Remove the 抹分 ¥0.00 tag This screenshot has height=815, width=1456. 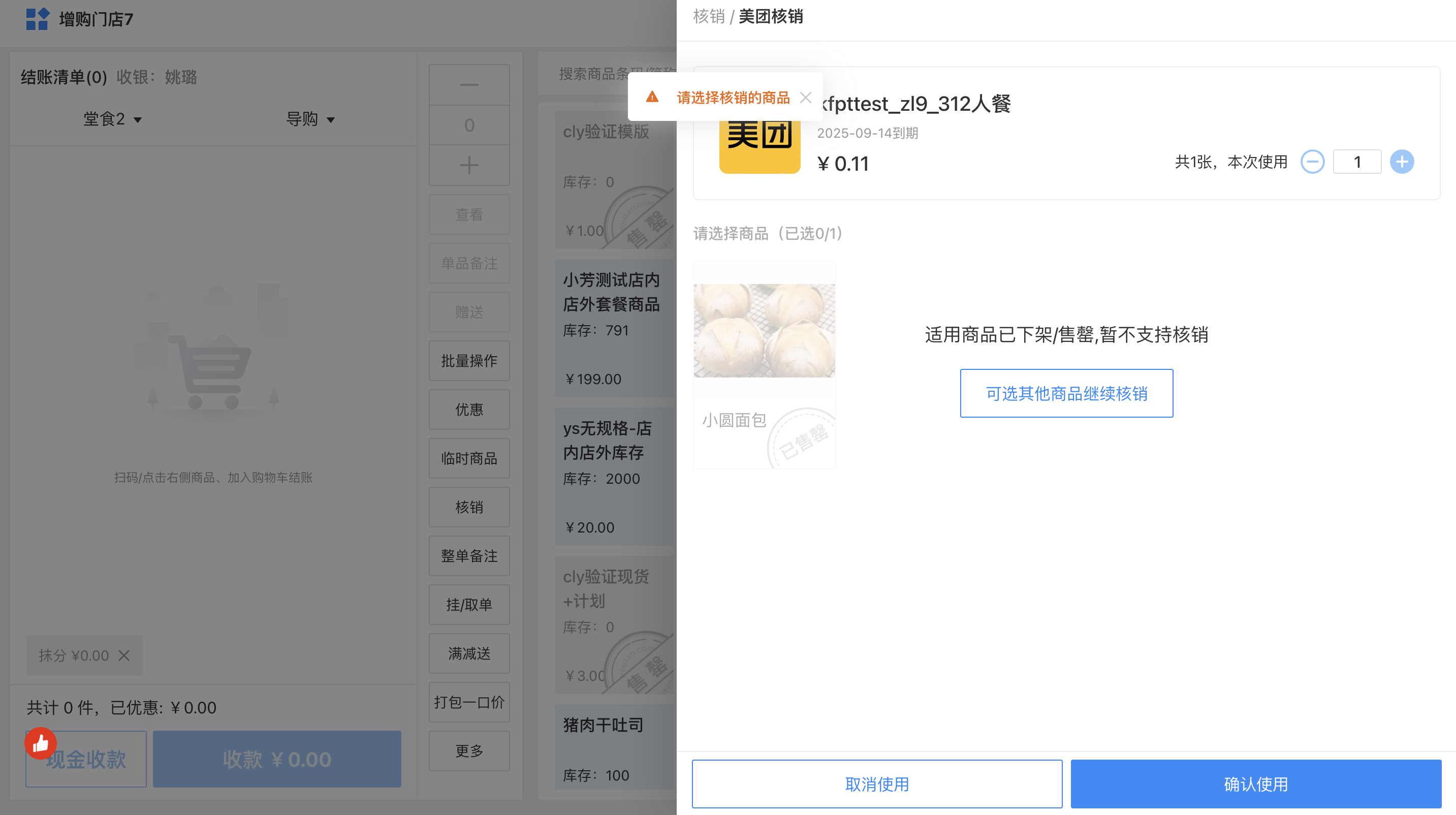tap(124, 655)
